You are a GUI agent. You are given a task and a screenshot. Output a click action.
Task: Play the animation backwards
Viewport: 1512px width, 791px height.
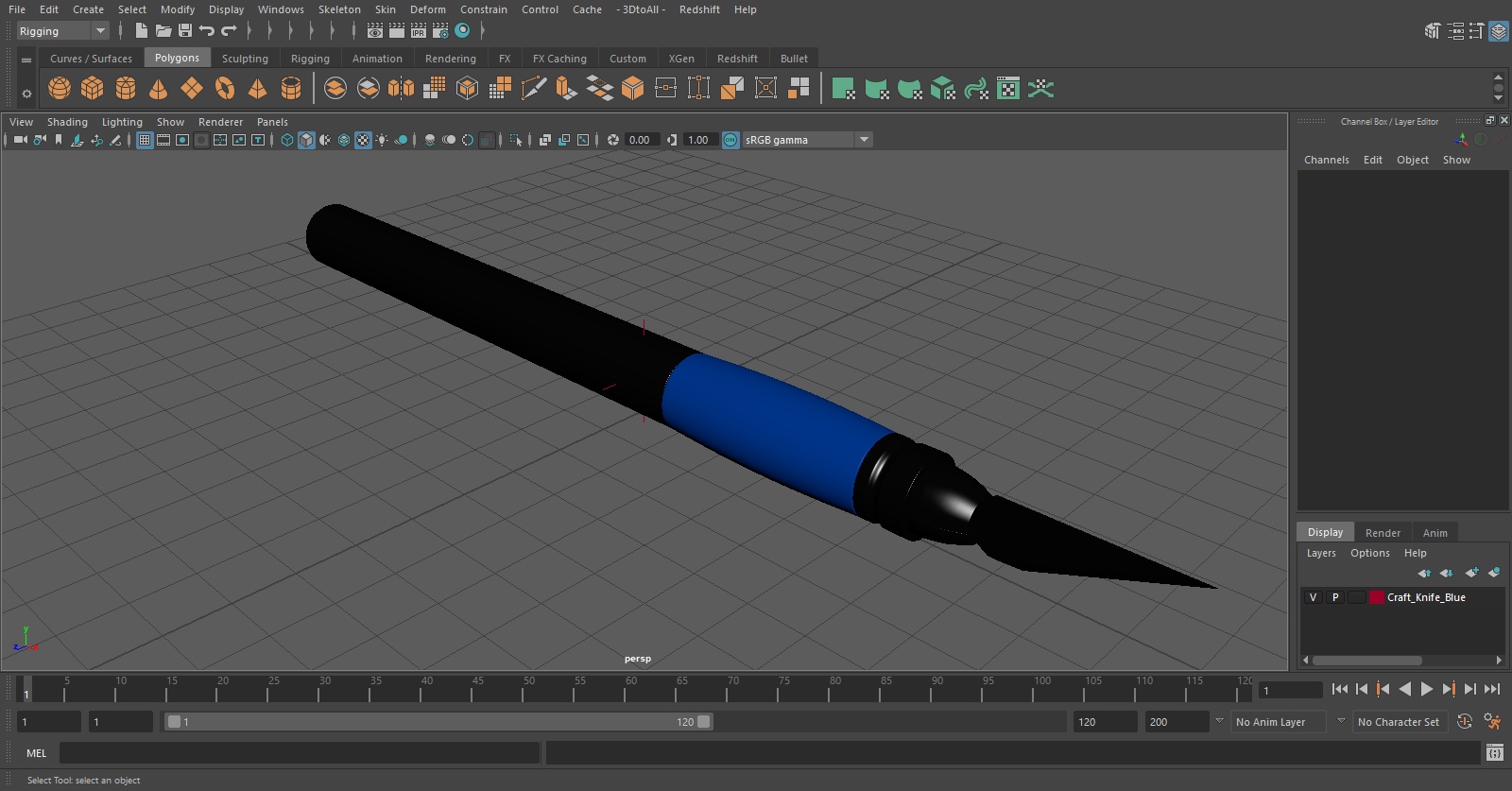point(1405,689)
